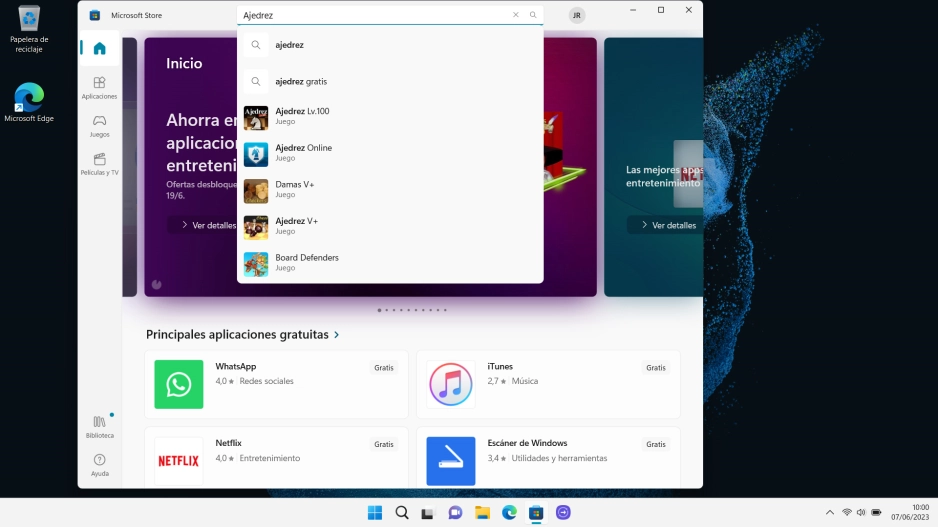Open volume tray icon
Image resolution: width=938 pixels, height=527 pixels.
point(861,513)
